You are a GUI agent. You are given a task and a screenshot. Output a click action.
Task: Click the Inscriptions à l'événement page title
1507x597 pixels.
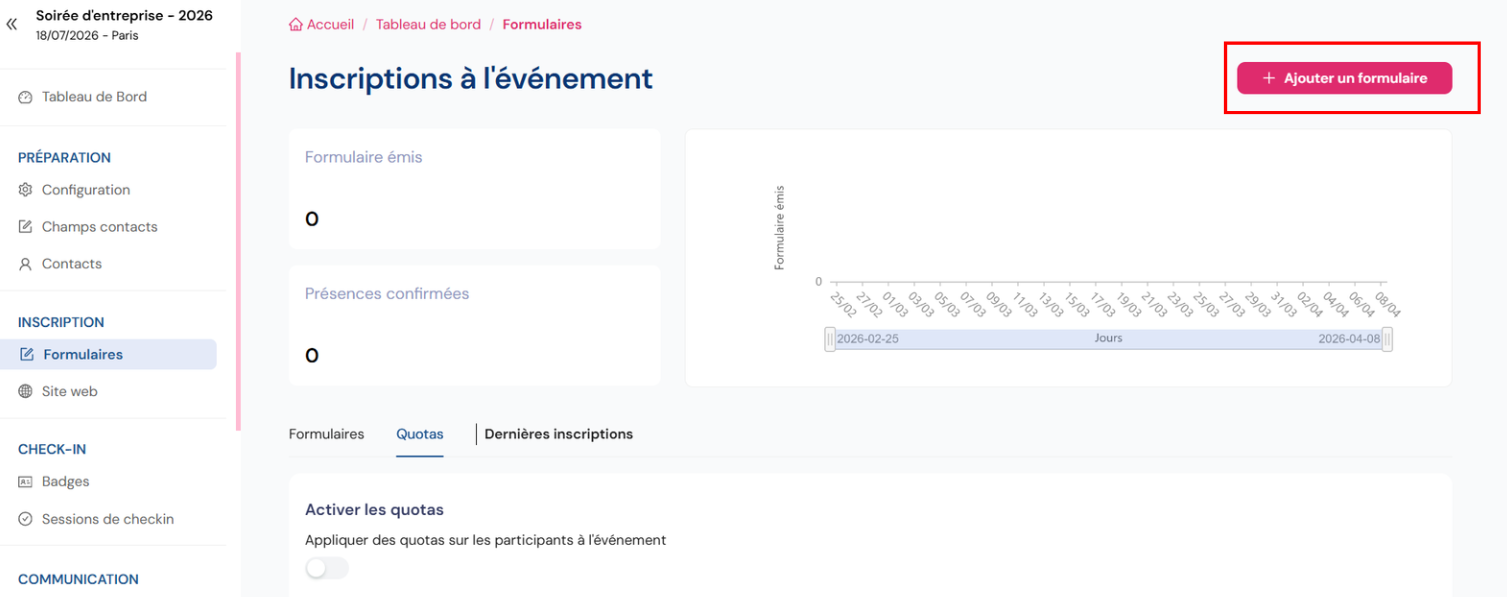[471, 79]
